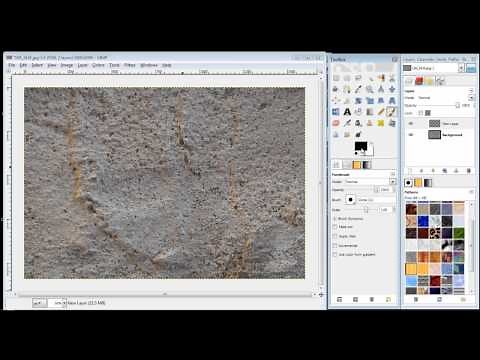Select the Color Picker tool
The image size is (480, 360).
click(358, 89)
